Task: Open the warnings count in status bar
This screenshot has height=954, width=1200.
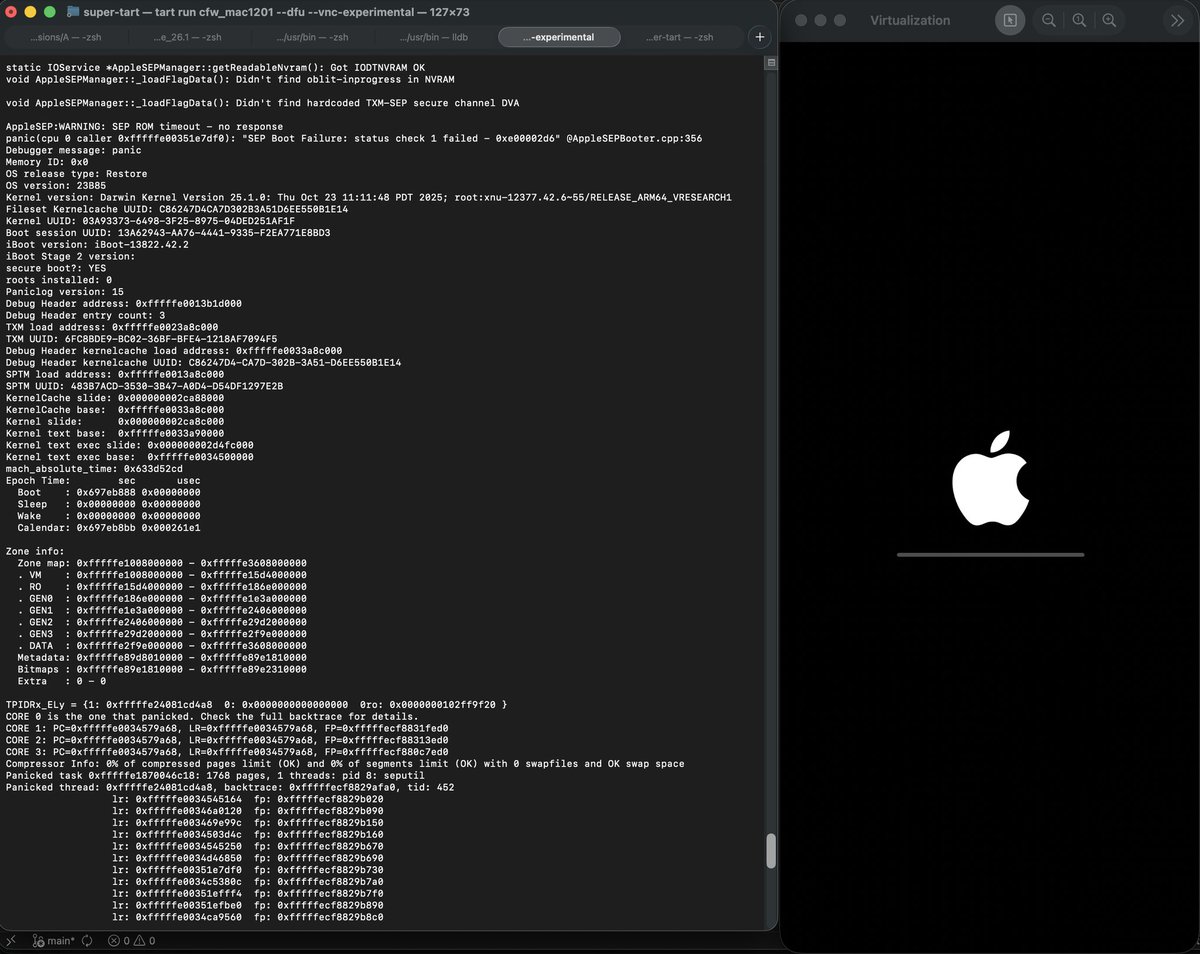Action: pos(145,940)
